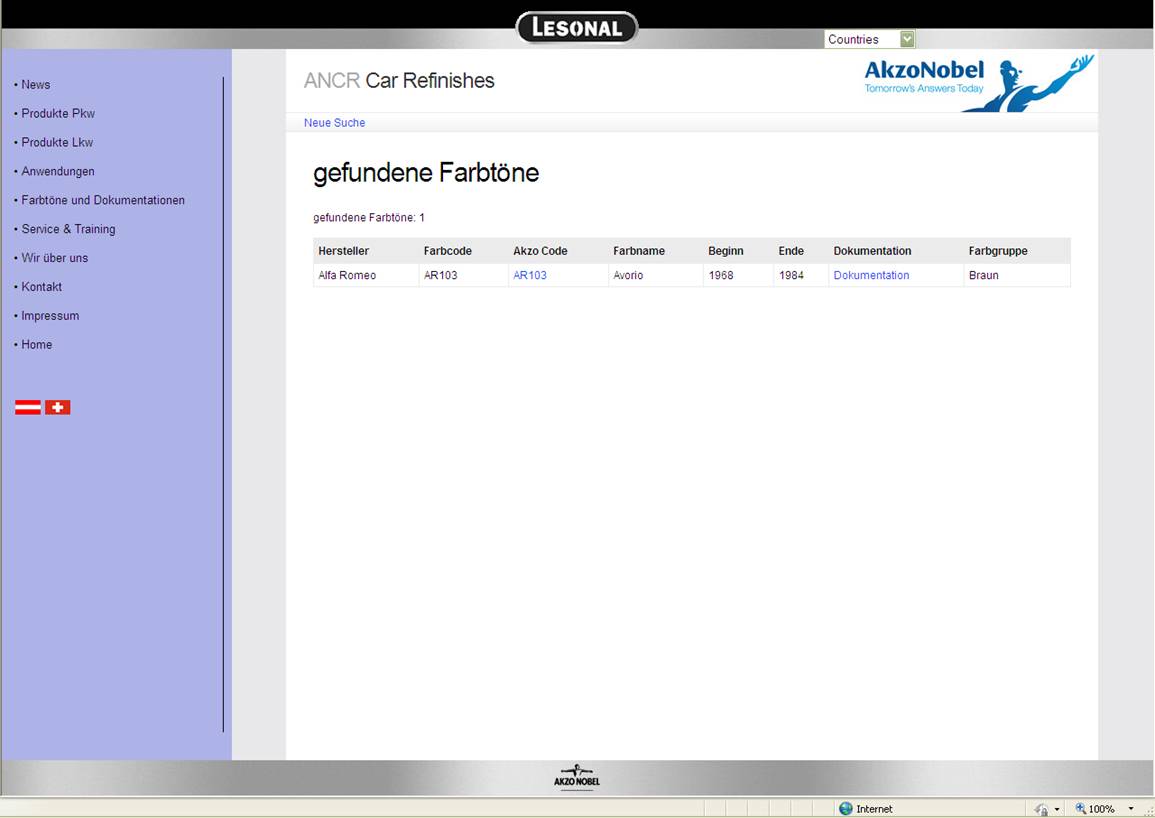The image size is (1155, 818).
Task: Select the Austrian flag icon
Action: (x=28, y=407)
